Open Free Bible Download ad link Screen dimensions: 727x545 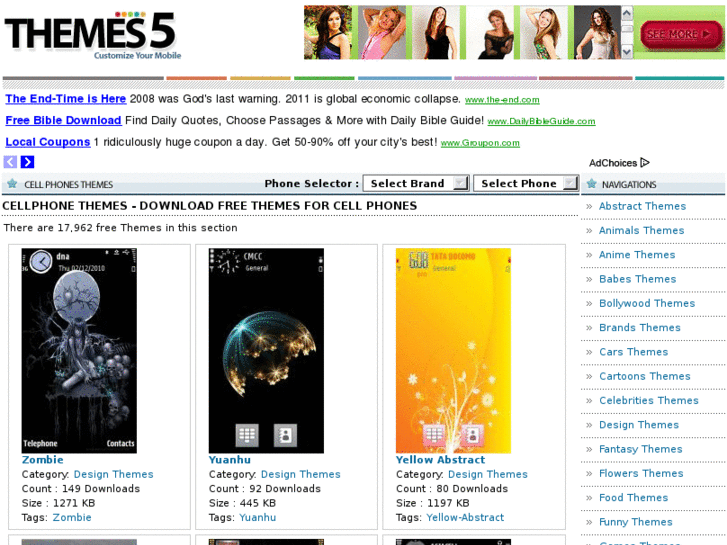(x=63, y=121)
